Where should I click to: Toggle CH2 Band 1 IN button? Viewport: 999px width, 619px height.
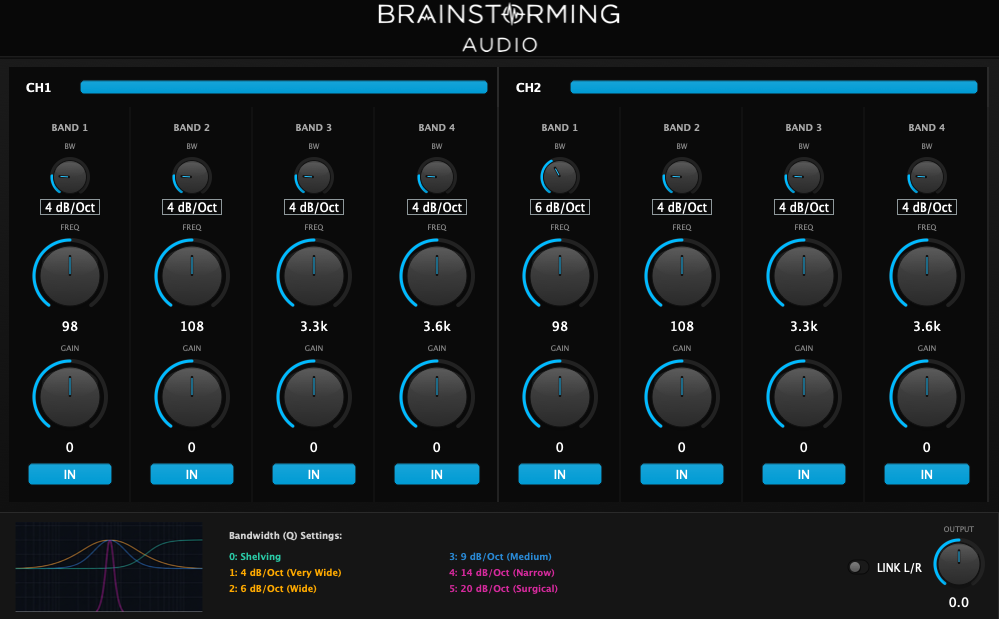[559, 474]
